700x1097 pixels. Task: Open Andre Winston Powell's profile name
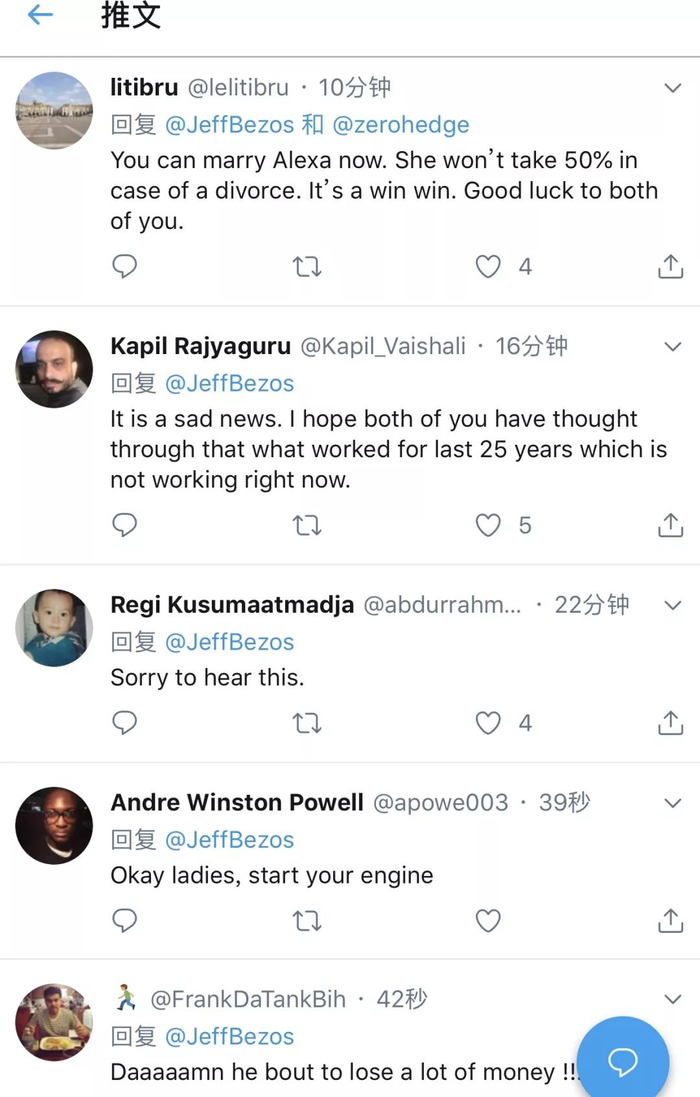237,802
